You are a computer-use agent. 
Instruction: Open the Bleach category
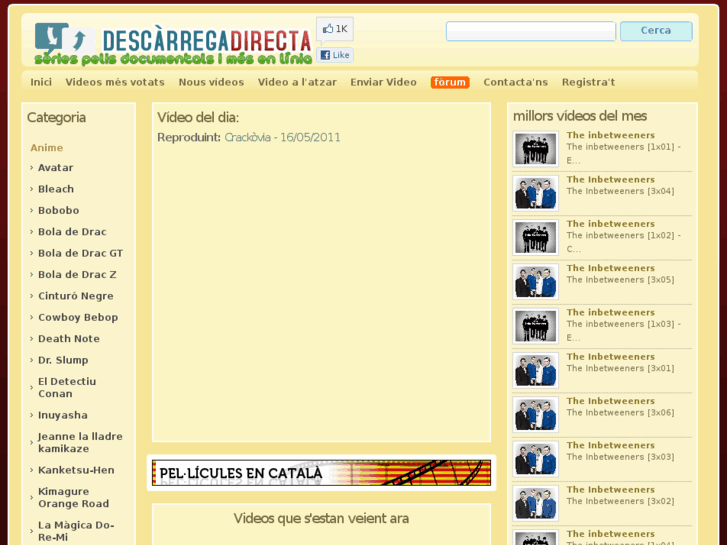(56, 189)
